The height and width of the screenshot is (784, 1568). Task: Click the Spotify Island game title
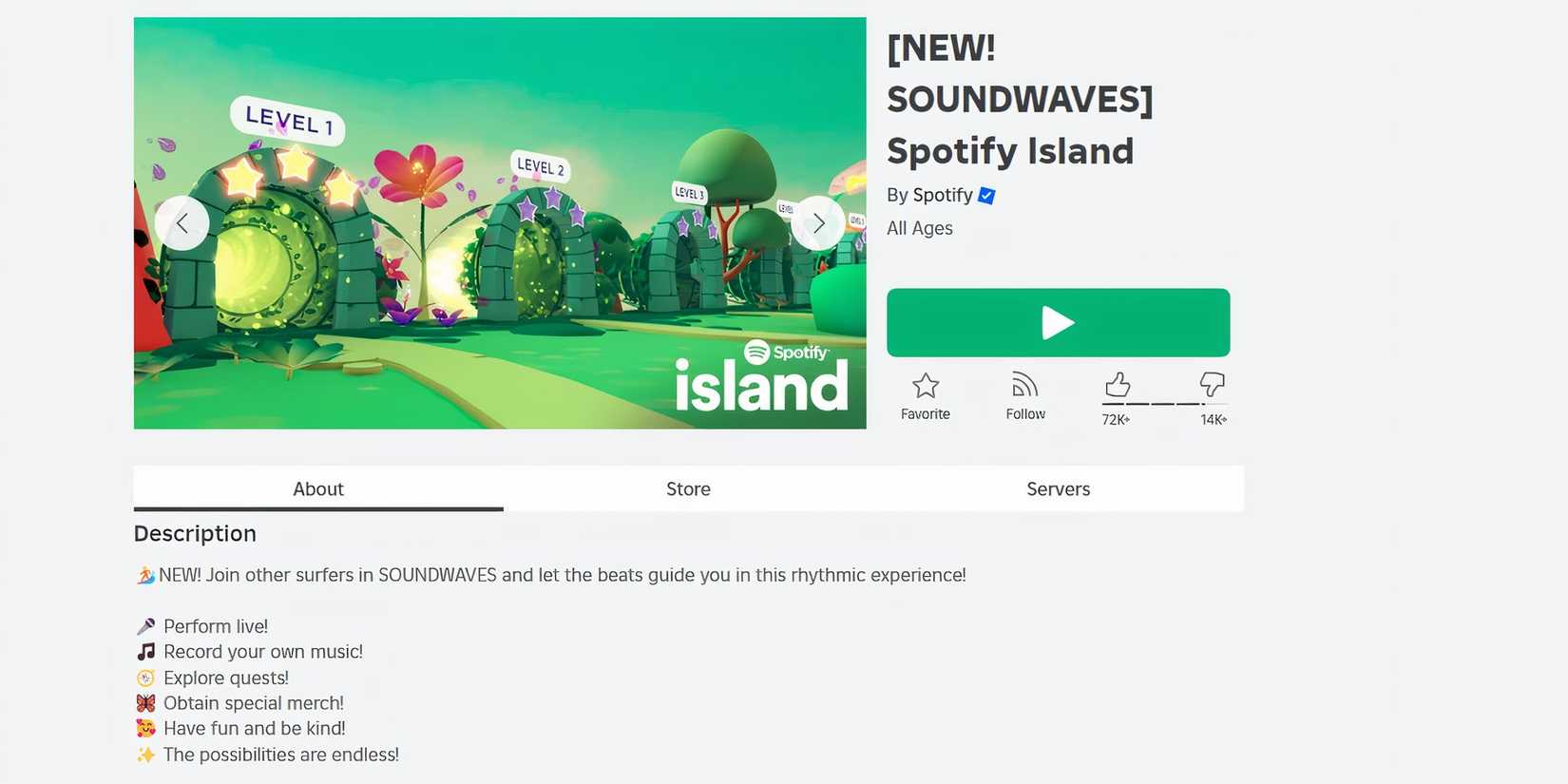[1020, 99]
